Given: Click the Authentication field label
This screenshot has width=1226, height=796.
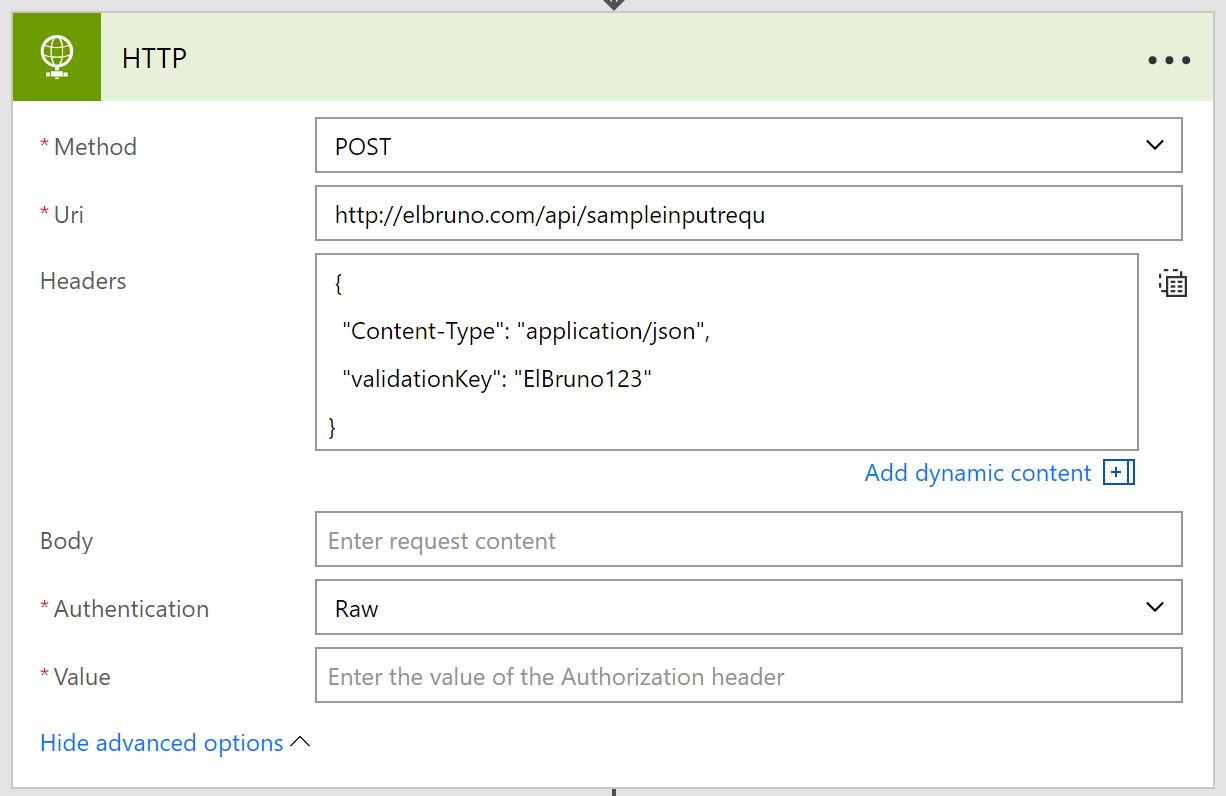Looking at the screenshot, I should 130,609.
